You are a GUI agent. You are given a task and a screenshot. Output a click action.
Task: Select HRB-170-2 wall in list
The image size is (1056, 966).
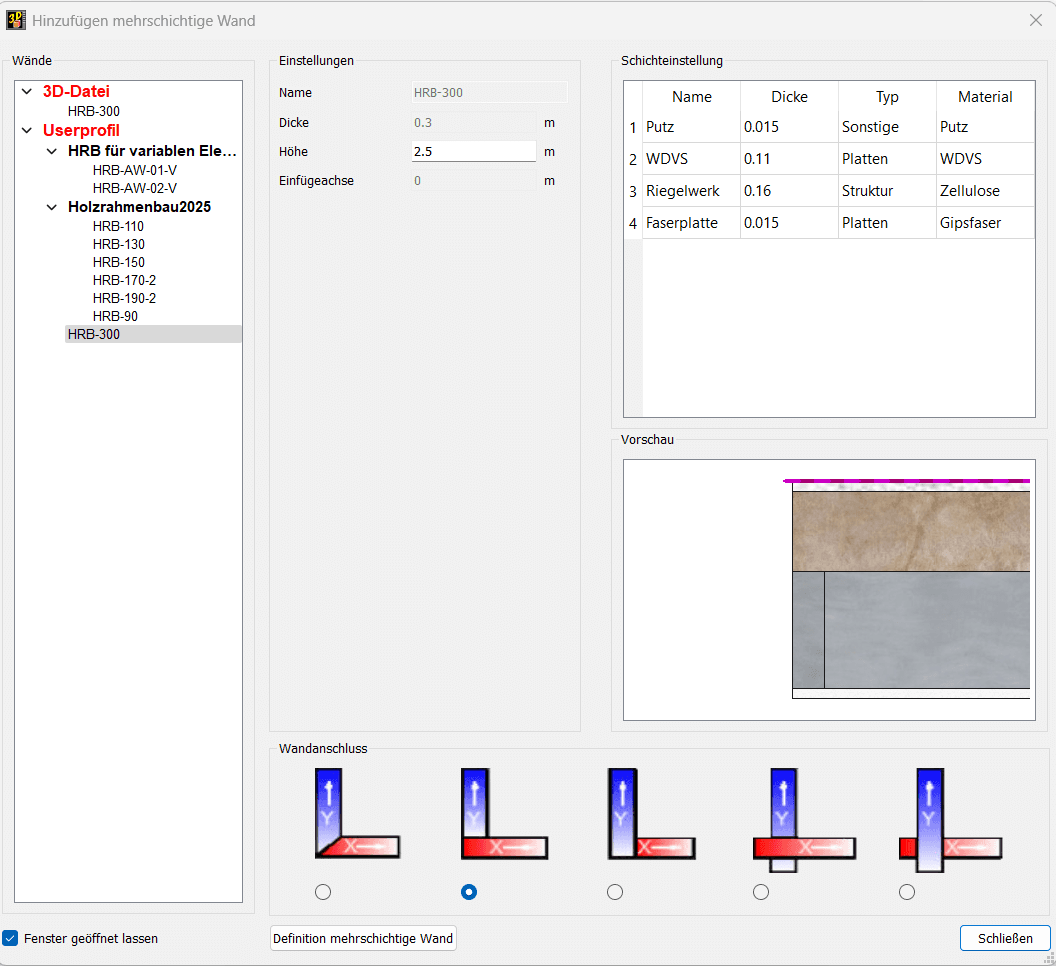(124, 280)
